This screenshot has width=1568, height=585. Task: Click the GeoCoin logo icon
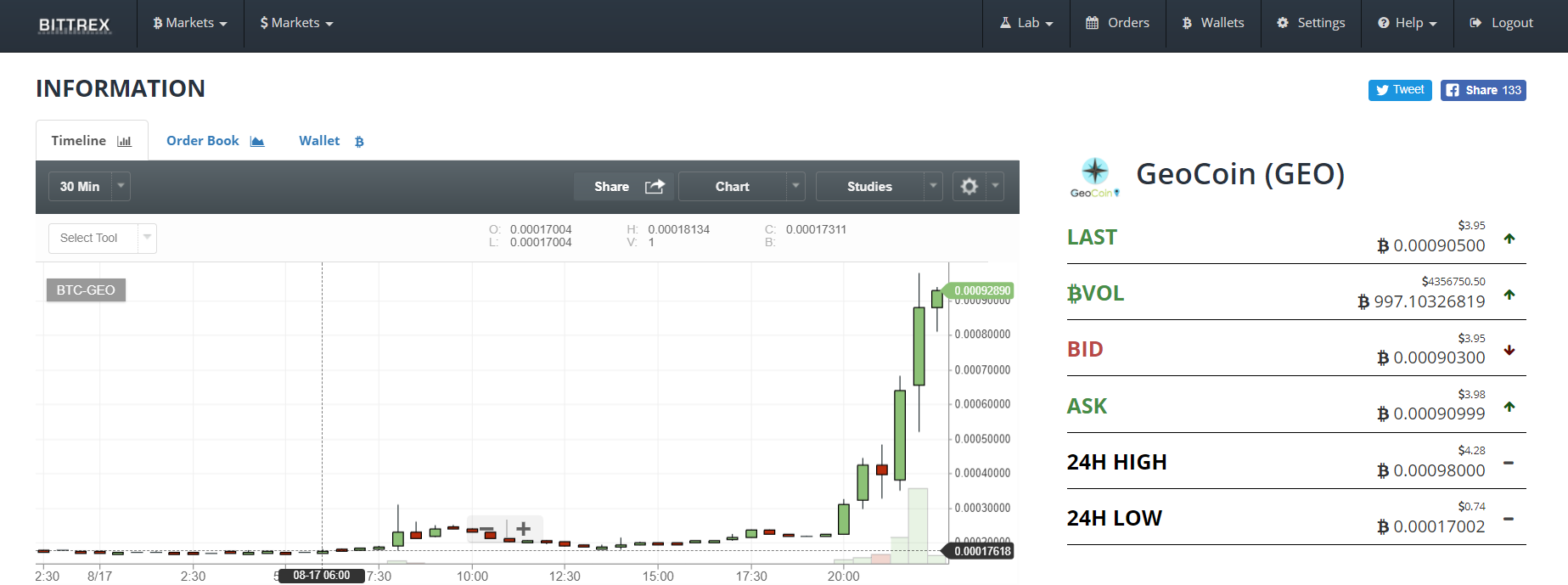1095,177
